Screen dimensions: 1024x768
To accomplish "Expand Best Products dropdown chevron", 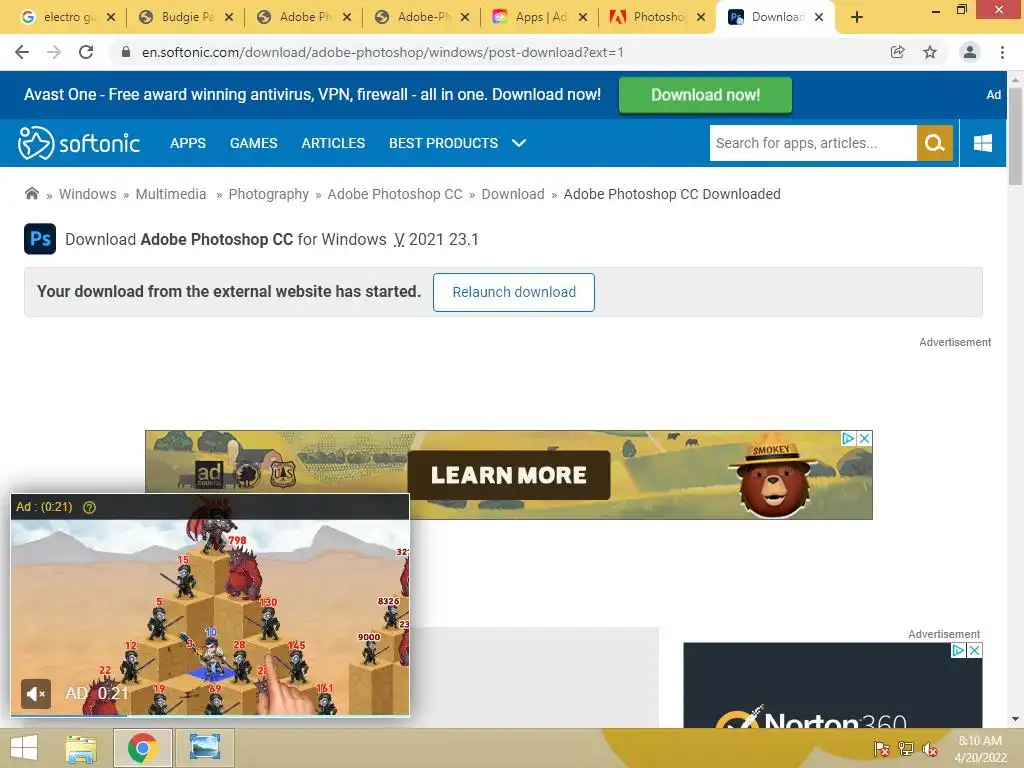I will point(519,143).
